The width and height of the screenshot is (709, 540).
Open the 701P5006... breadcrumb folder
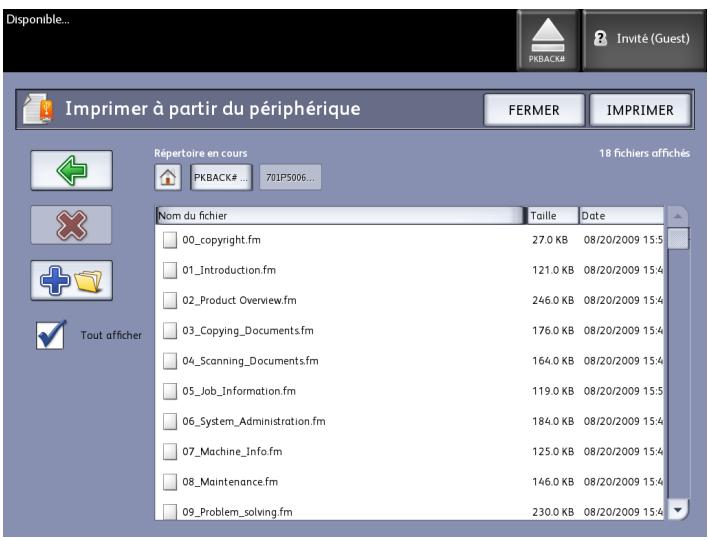pyautogui.click(x=290, y=177)
